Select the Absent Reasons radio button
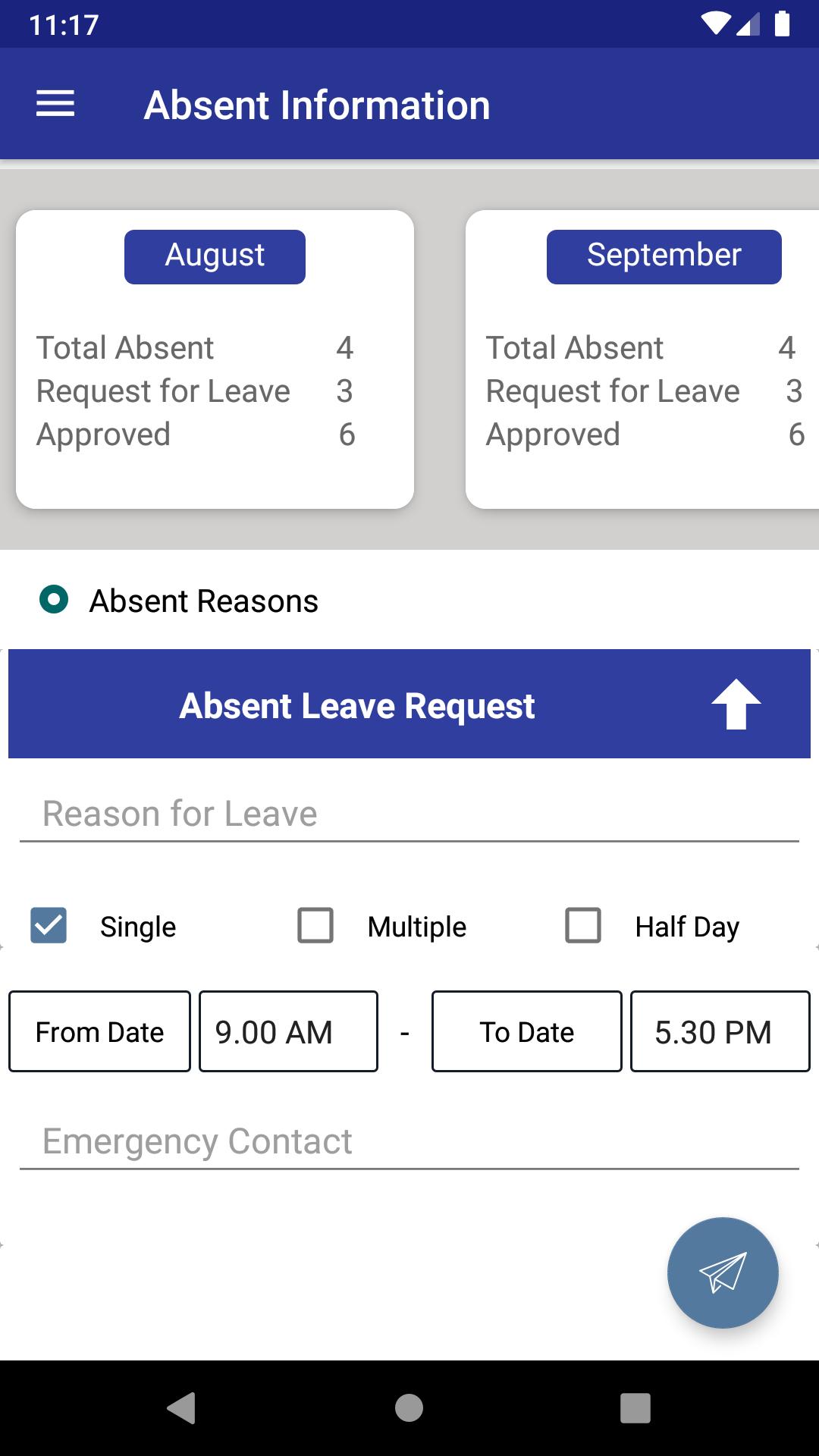 54,600
